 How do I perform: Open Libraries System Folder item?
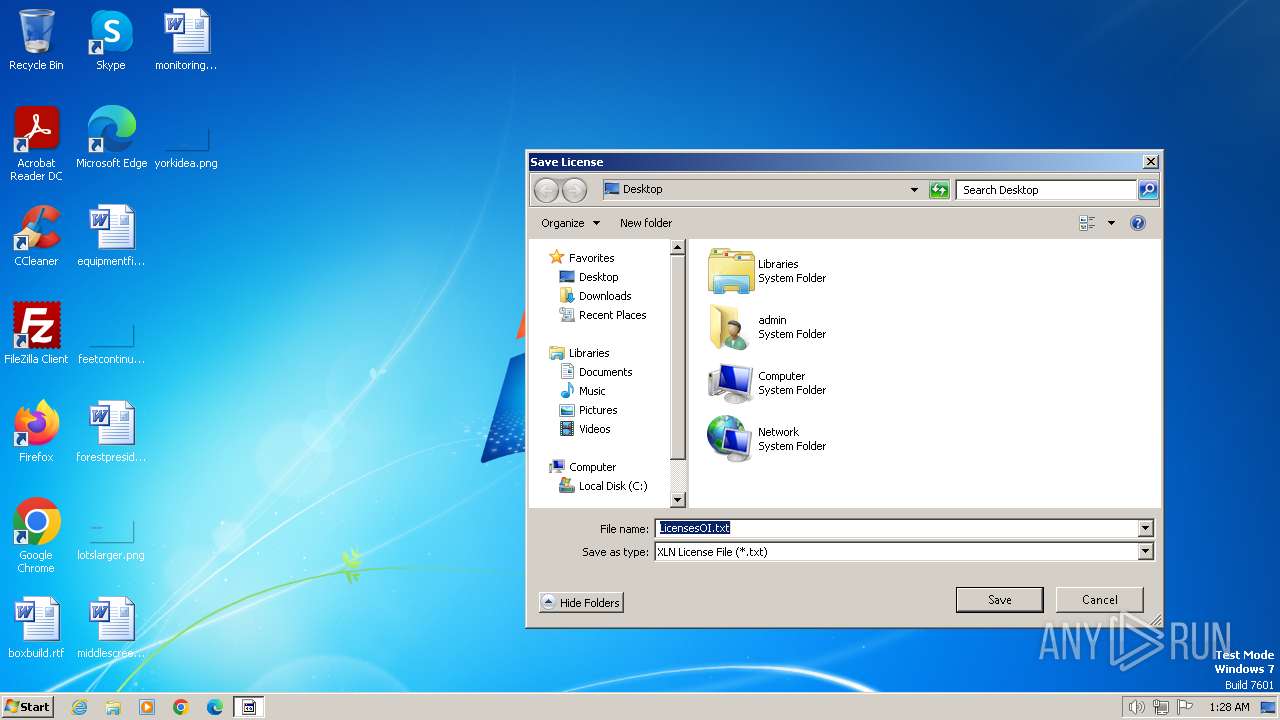pos(768,271)
